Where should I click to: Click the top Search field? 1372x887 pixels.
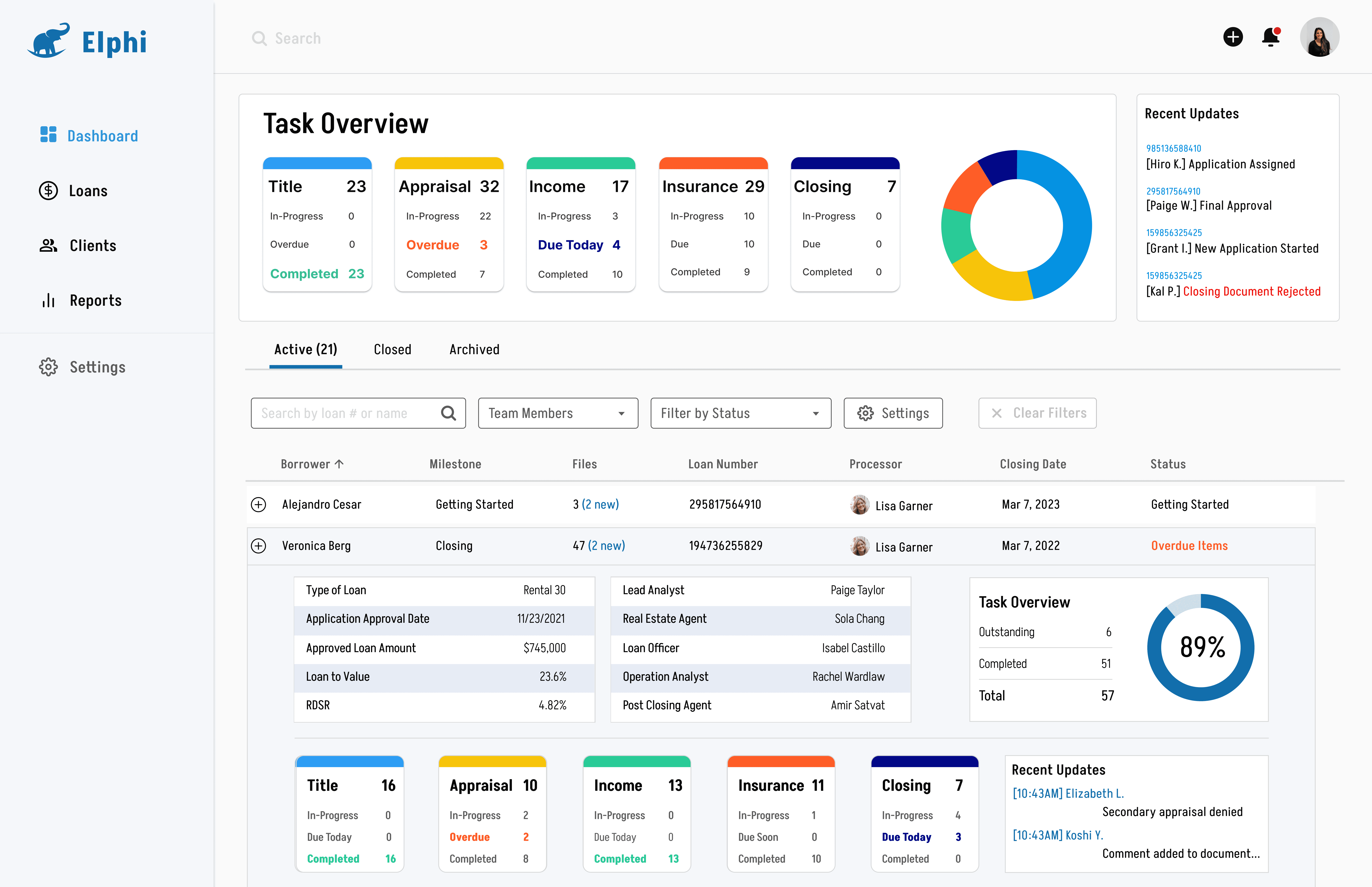click(298, 39)
